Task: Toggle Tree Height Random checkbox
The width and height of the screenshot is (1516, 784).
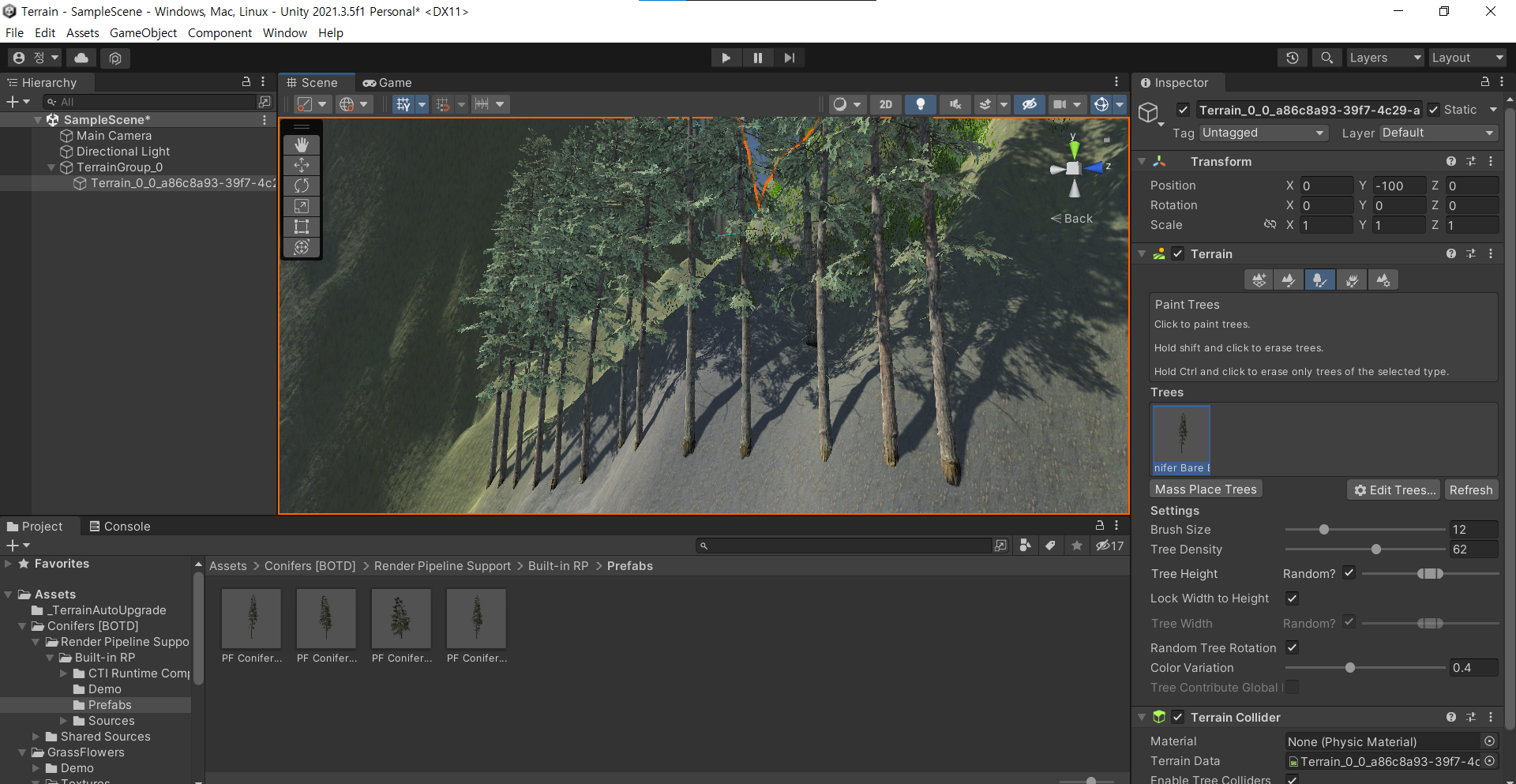Action: click(x=1349, y=573)
